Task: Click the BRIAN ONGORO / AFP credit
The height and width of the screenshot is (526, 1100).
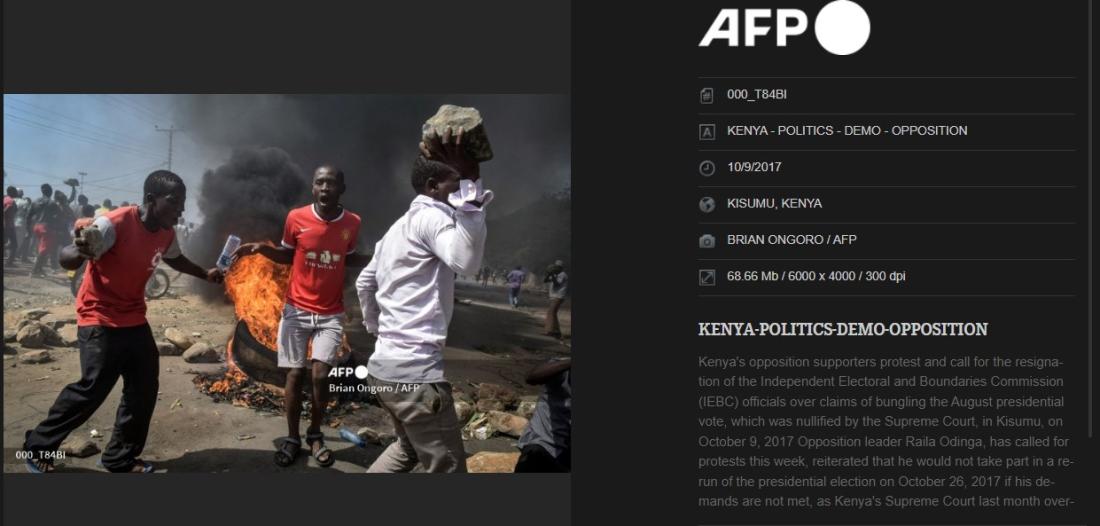Action: pos(792,240)
